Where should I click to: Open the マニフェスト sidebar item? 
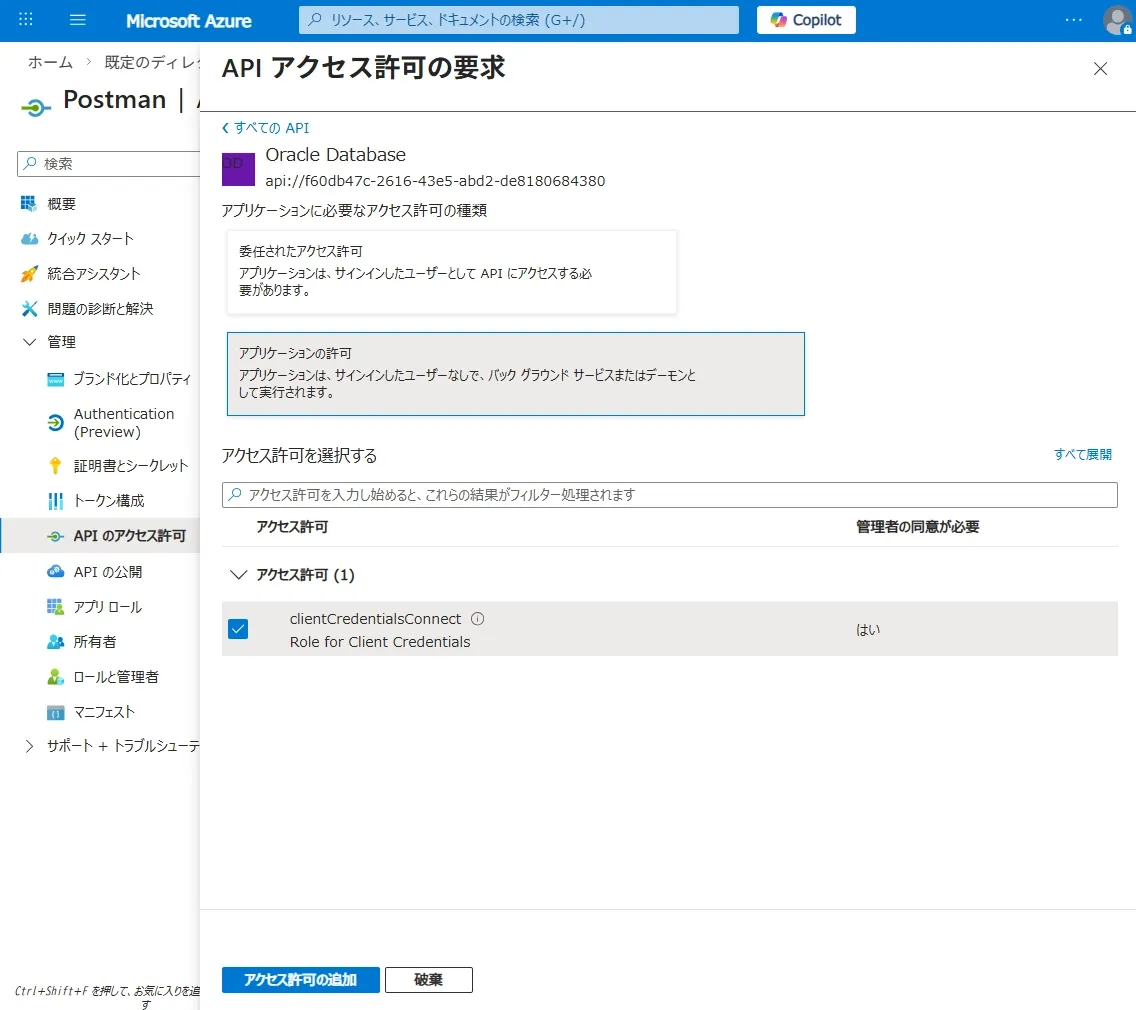tap(103, 712)
